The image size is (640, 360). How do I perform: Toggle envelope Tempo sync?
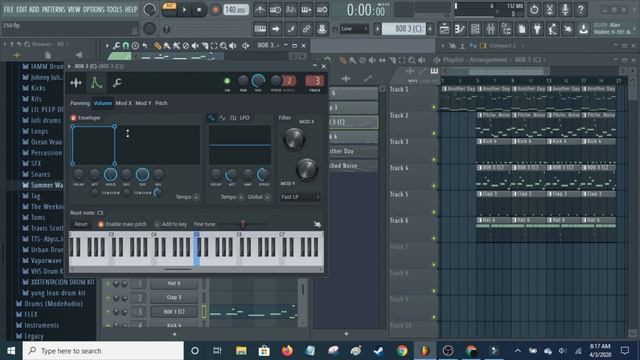196,197
